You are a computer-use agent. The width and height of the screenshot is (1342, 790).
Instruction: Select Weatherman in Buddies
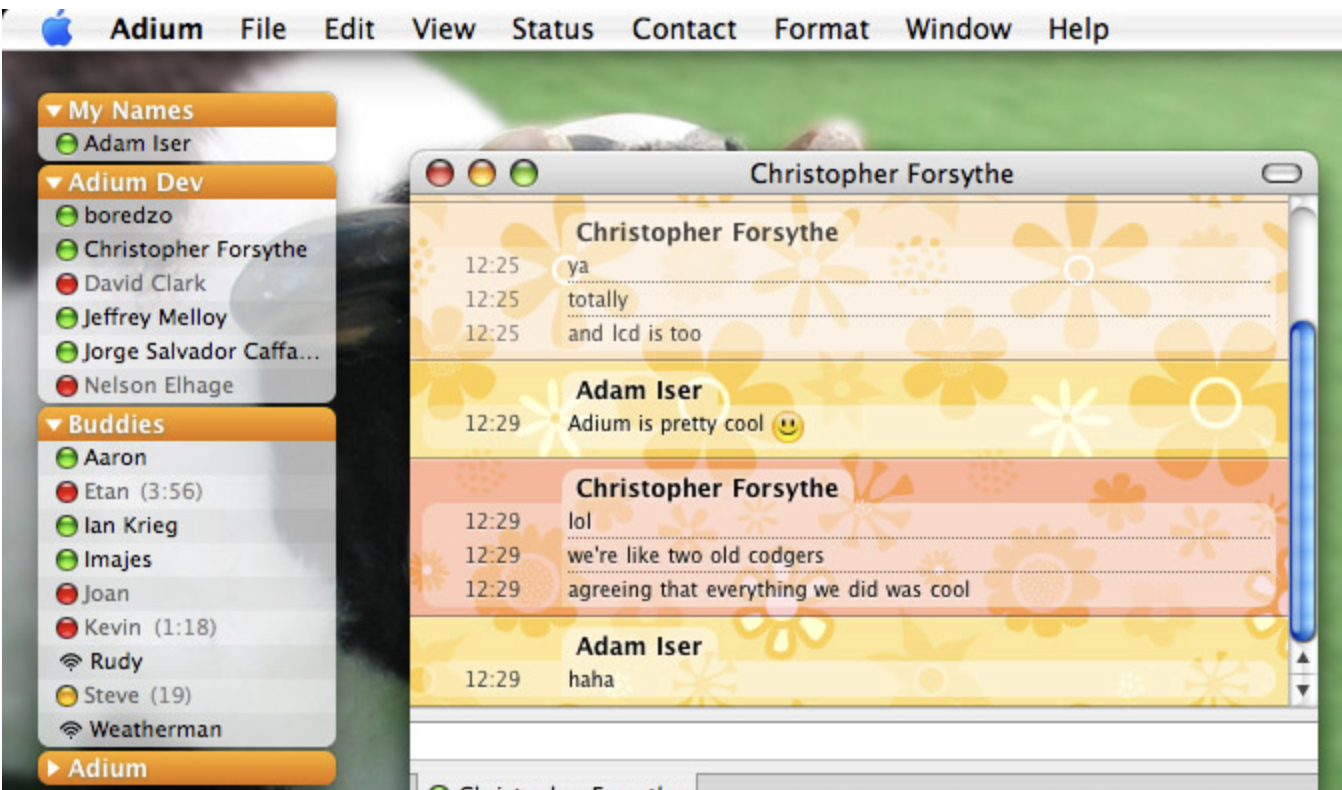(155, 729)
